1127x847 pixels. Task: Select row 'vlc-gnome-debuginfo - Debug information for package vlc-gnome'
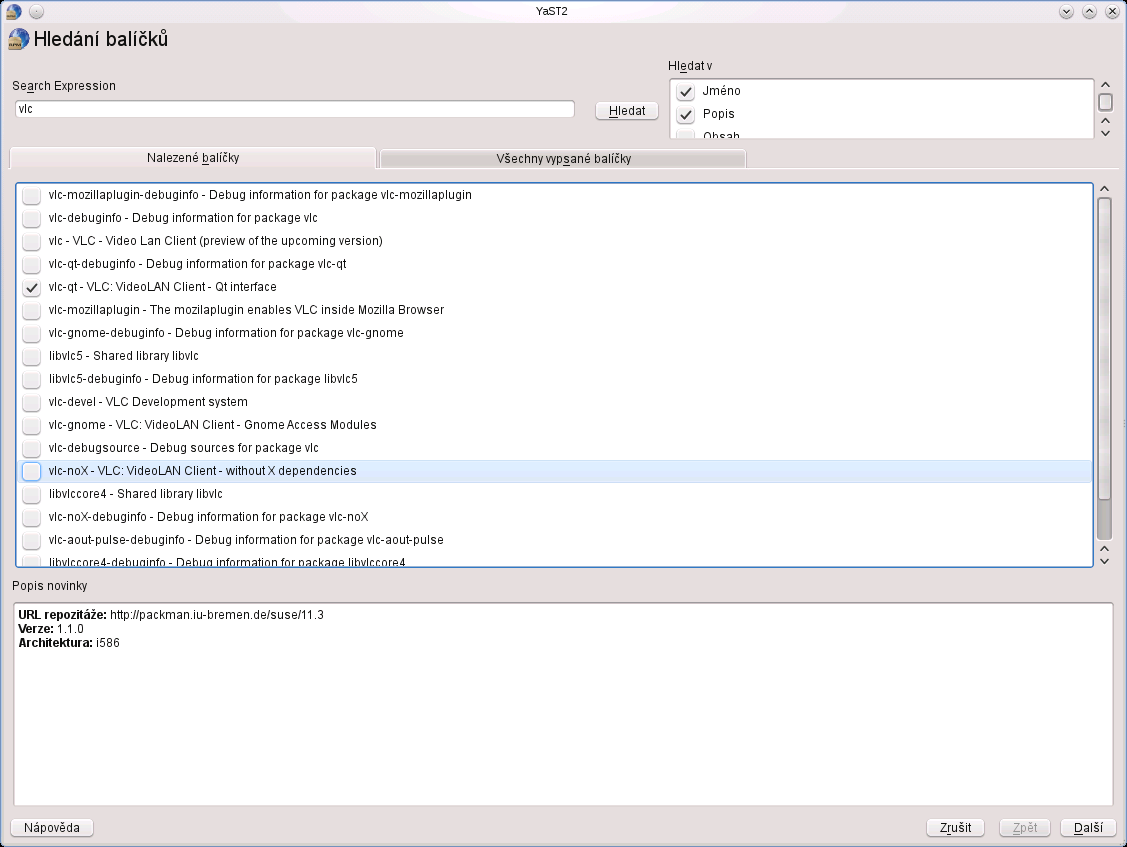coord(554,333)
